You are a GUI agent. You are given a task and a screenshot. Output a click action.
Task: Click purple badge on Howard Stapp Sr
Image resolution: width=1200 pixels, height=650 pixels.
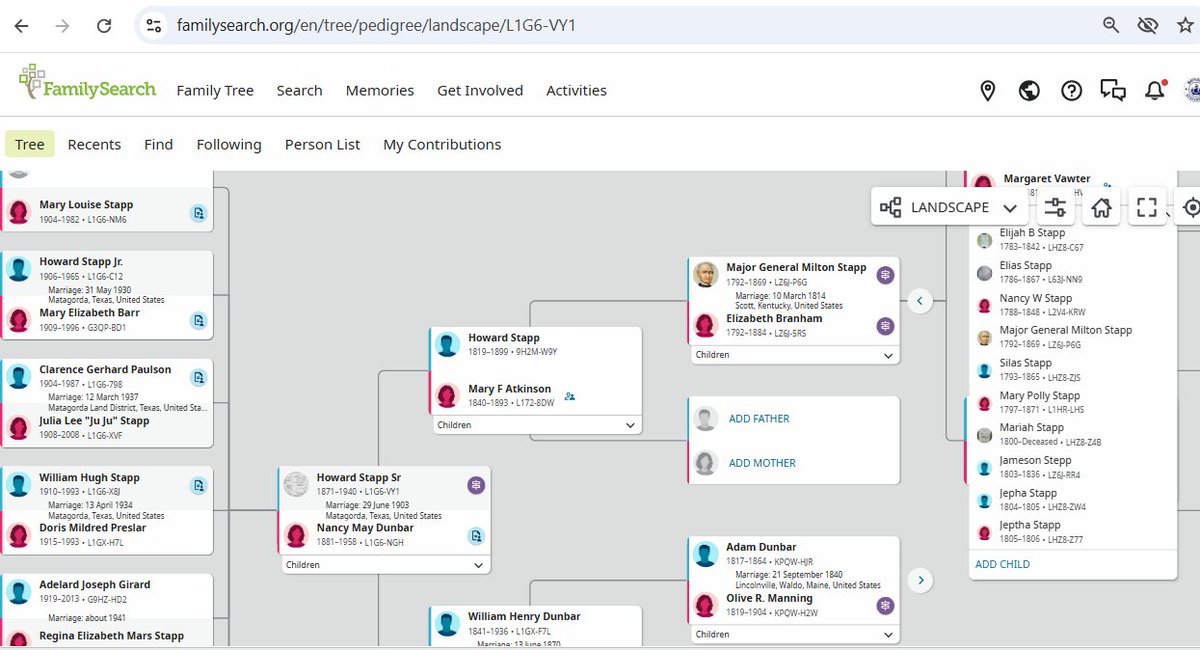click(x=476, y=485)
